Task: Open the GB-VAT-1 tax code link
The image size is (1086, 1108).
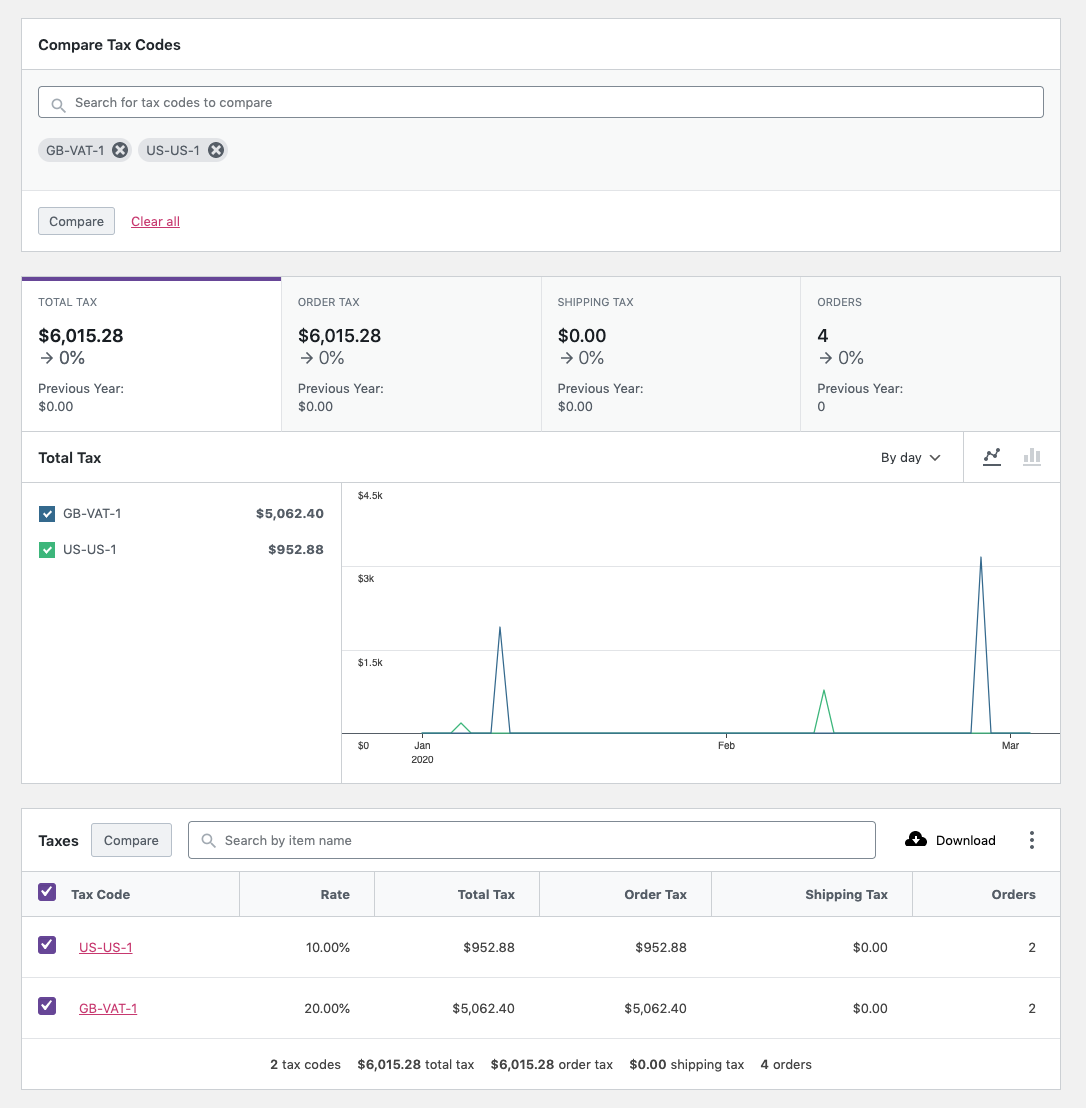Action: tap(108, 1008)
